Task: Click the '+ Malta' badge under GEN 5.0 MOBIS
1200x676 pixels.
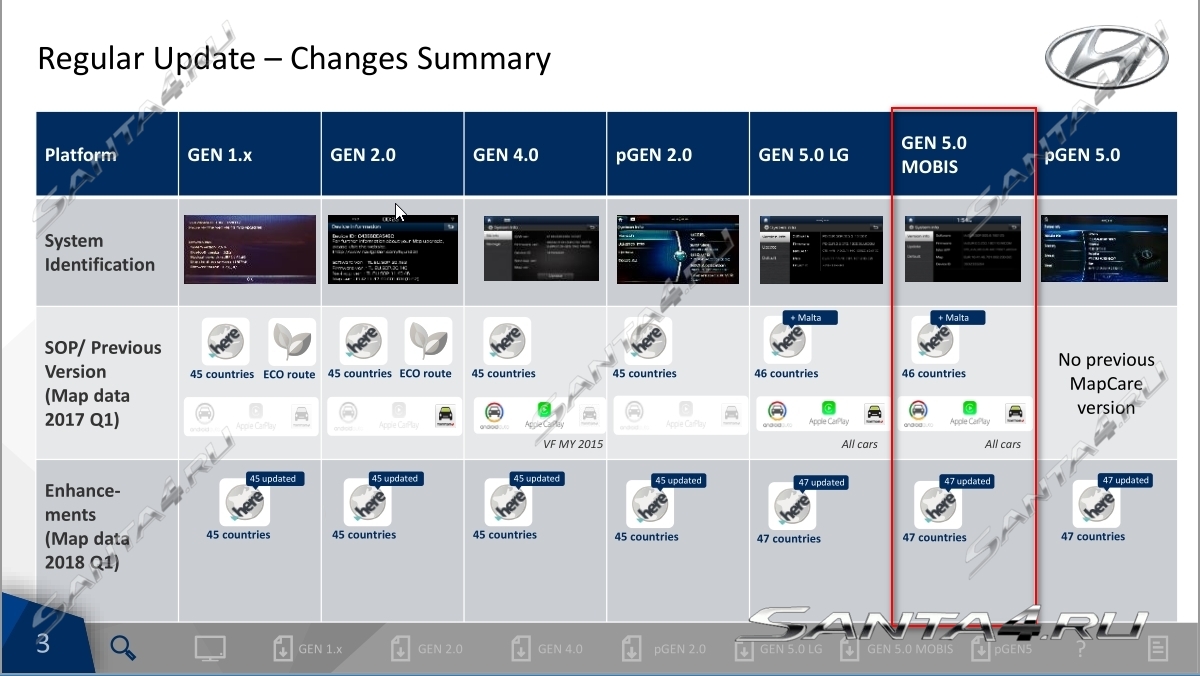Action: click(957, 318)
